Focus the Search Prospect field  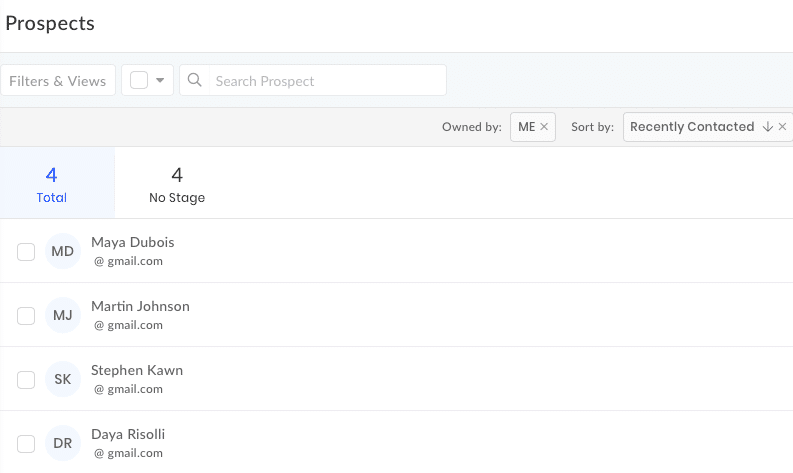(x=328, y=80)
